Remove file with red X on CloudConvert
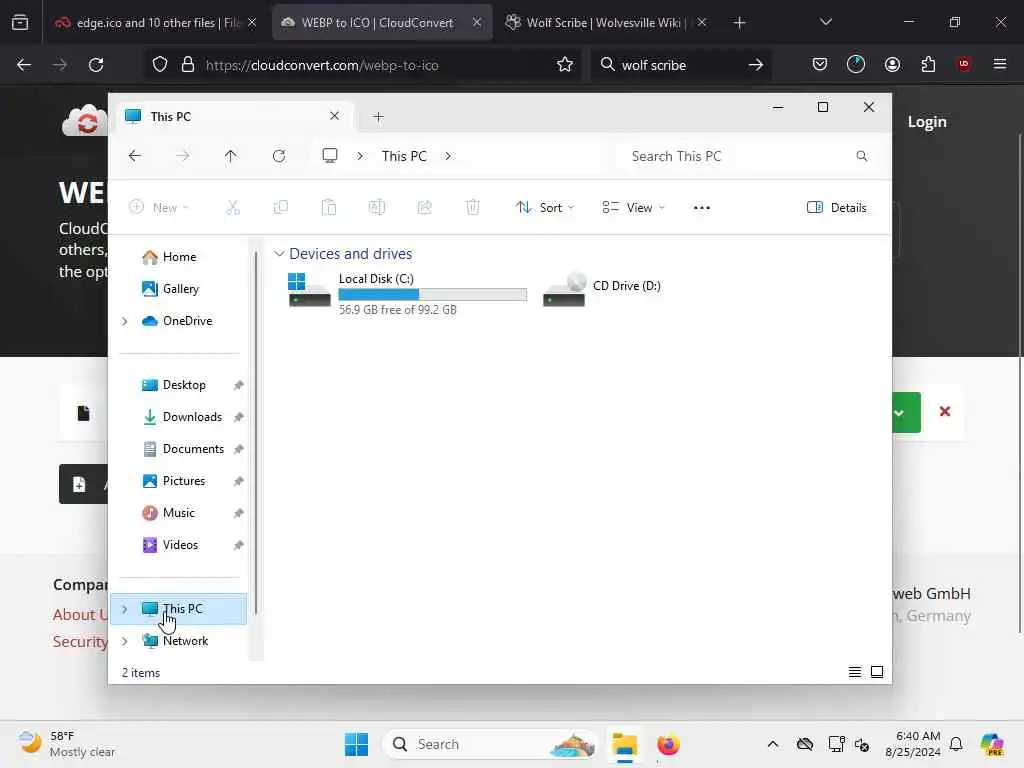Screen dimensions: 1024x768 tap(944, 411)
